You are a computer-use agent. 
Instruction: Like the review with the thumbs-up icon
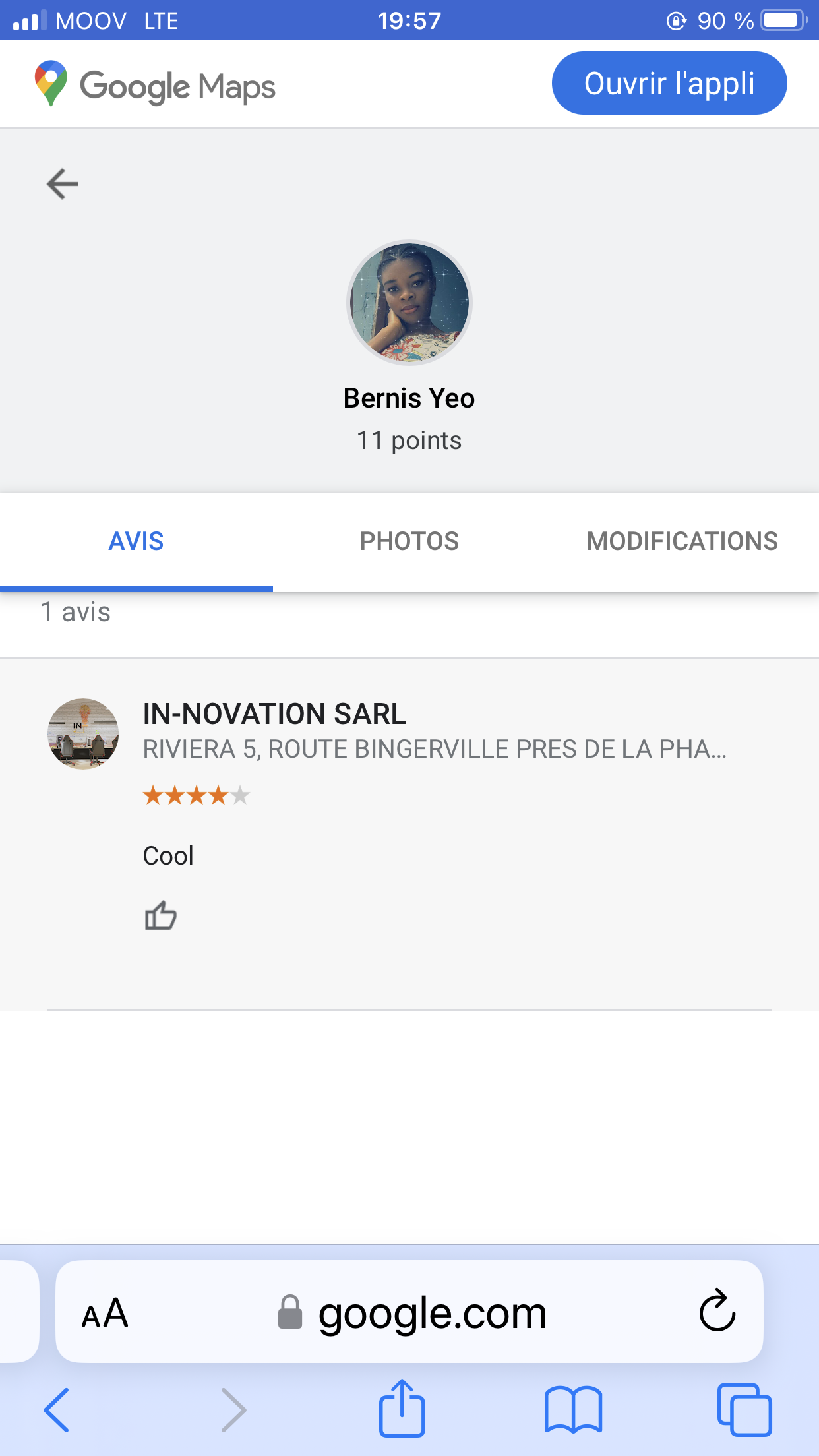point(160,916)
